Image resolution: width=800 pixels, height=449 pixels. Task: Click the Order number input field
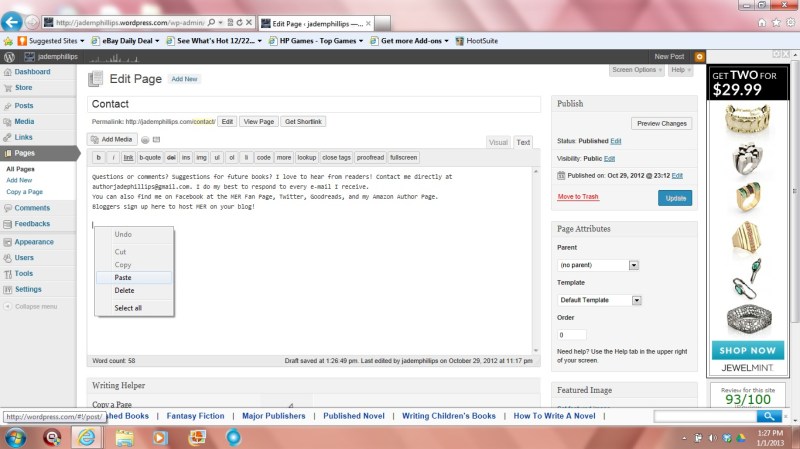pos(571,334)
